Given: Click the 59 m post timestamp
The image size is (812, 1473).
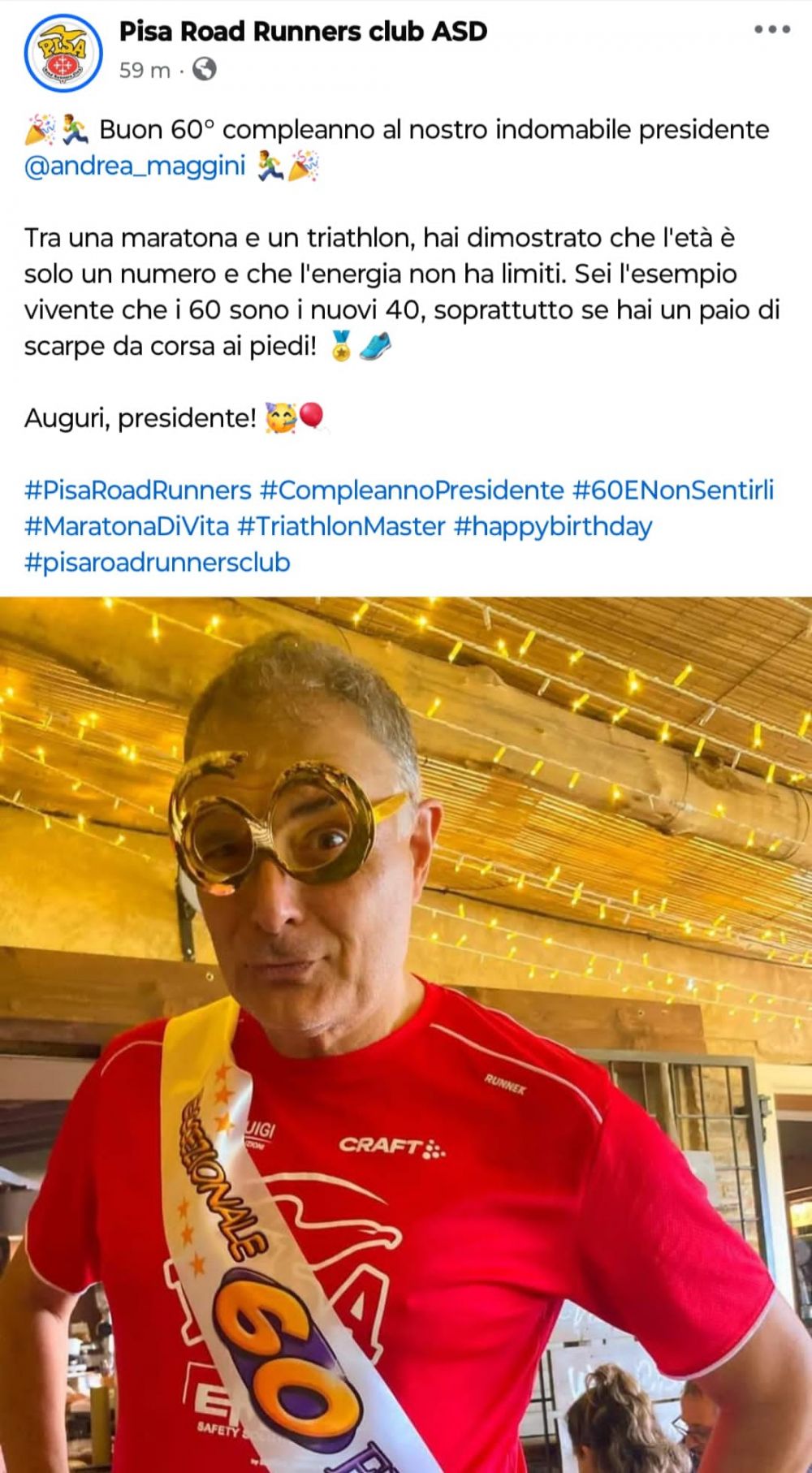Looking at the screenshot, I should (x=145, y=71).
